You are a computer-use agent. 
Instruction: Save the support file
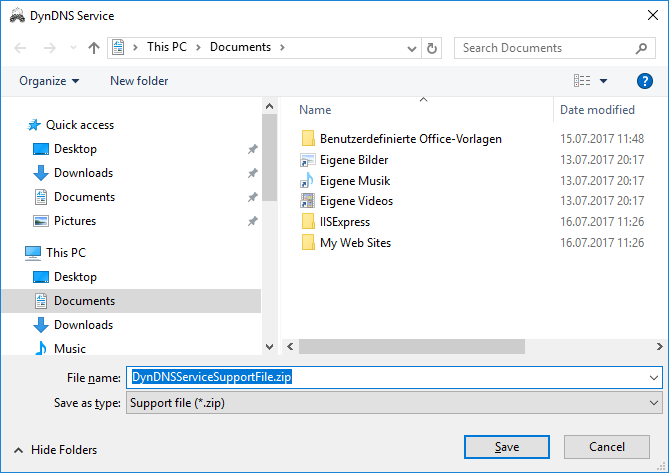(506, 447)
